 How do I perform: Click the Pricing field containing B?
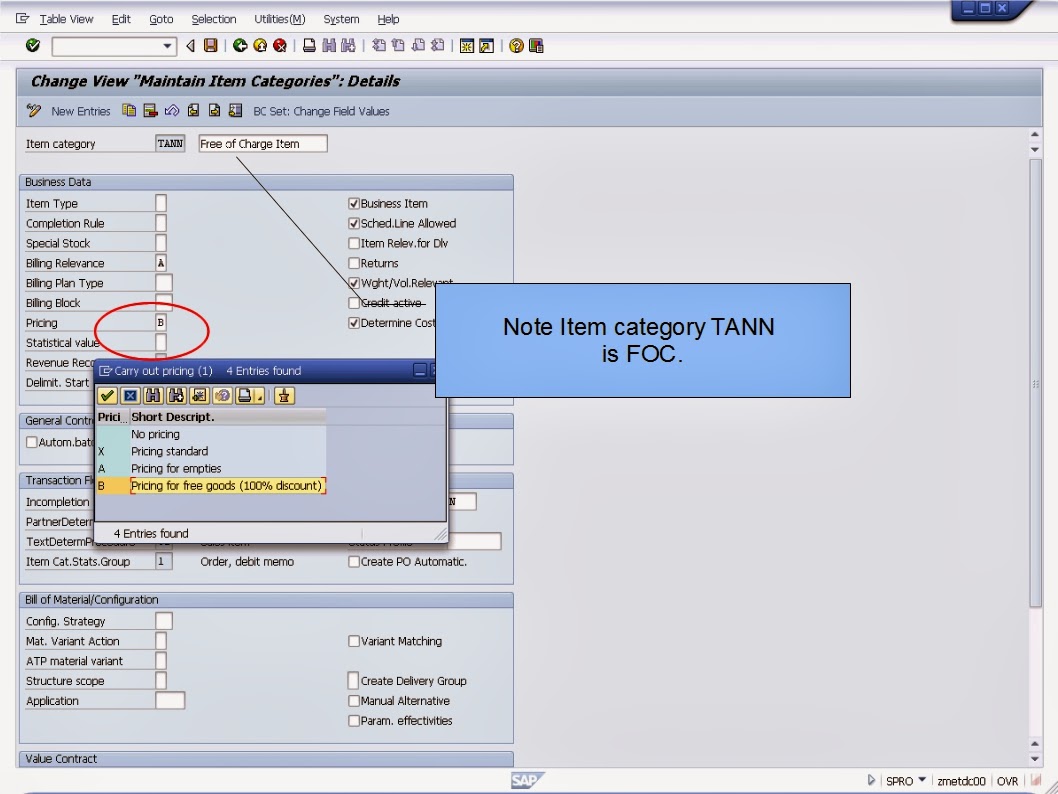(161, 322)
